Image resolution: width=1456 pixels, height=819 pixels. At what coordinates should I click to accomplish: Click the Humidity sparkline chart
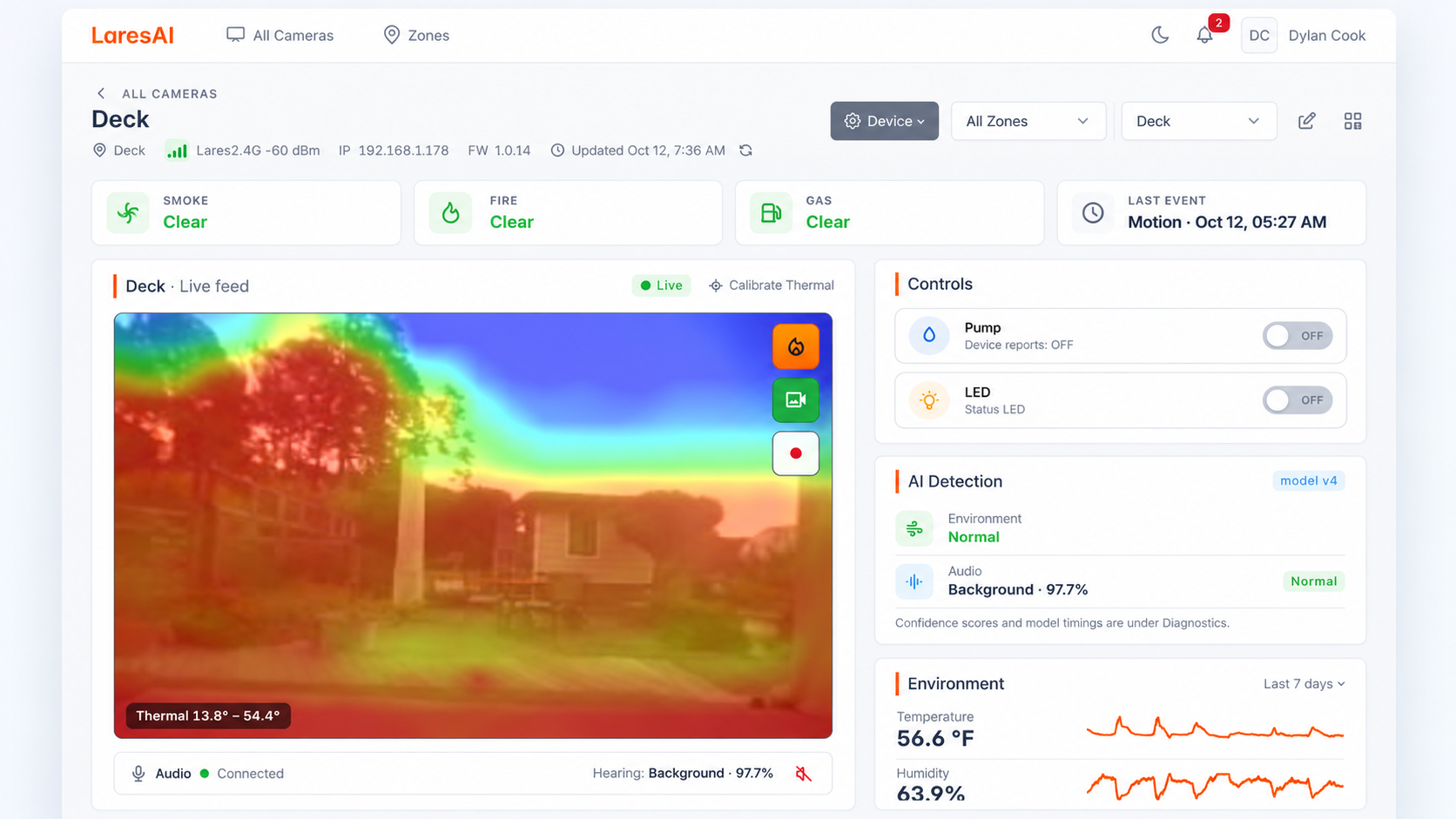pos(1215,785)
